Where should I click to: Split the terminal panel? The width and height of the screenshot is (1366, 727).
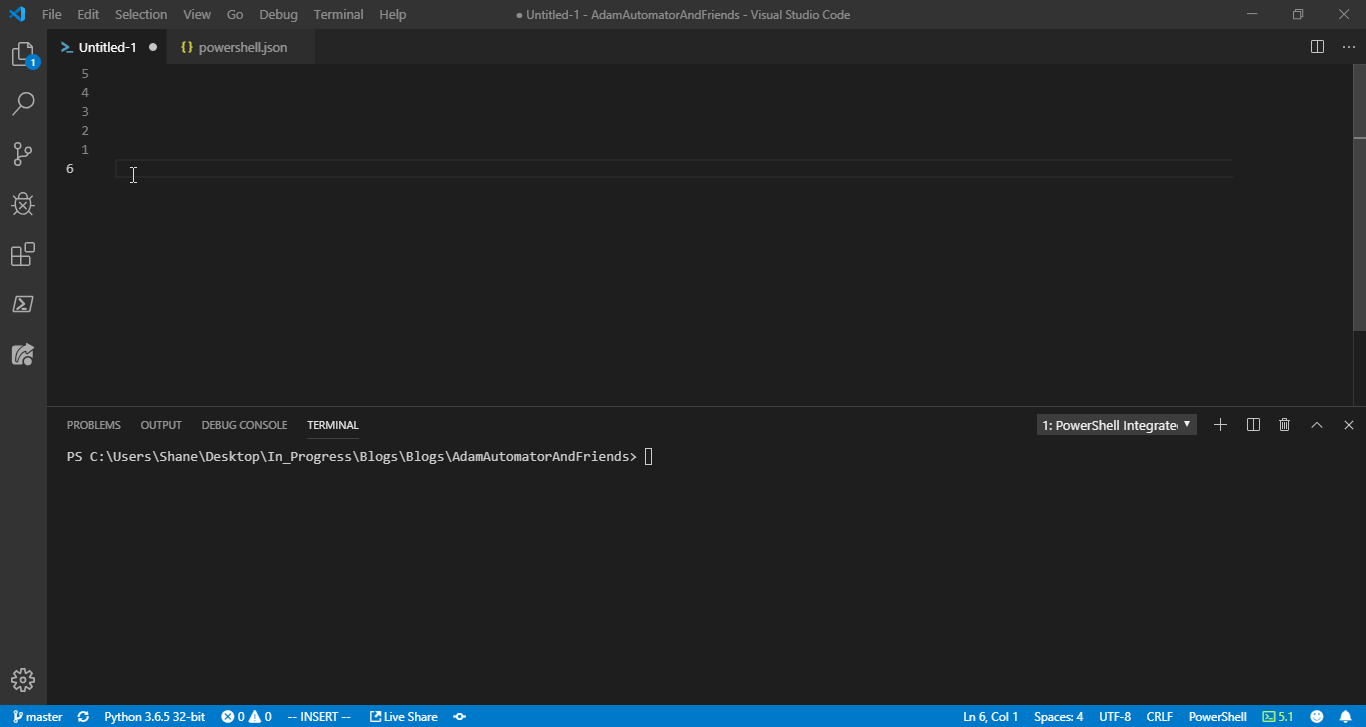1253,425
